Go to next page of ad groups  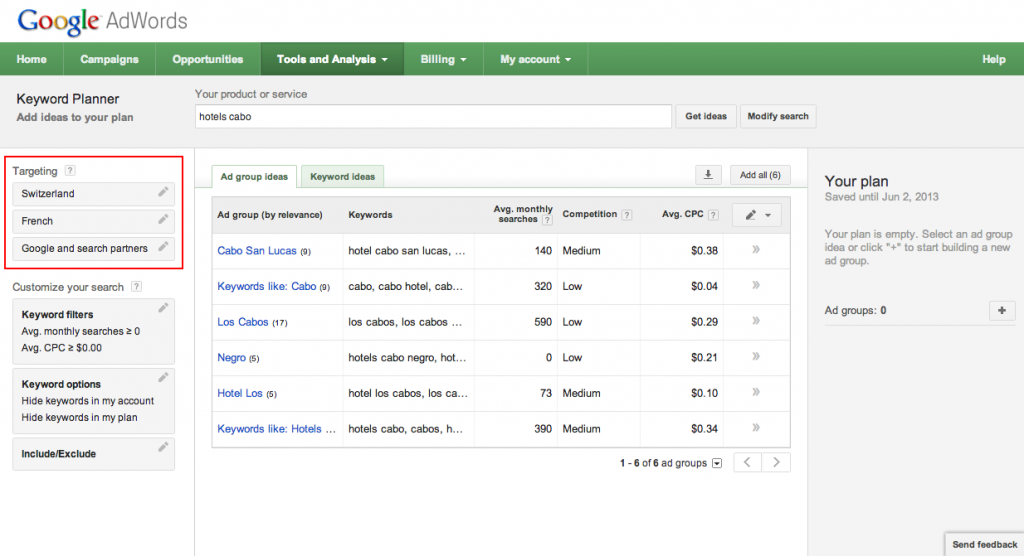click(x=776, y=463)
